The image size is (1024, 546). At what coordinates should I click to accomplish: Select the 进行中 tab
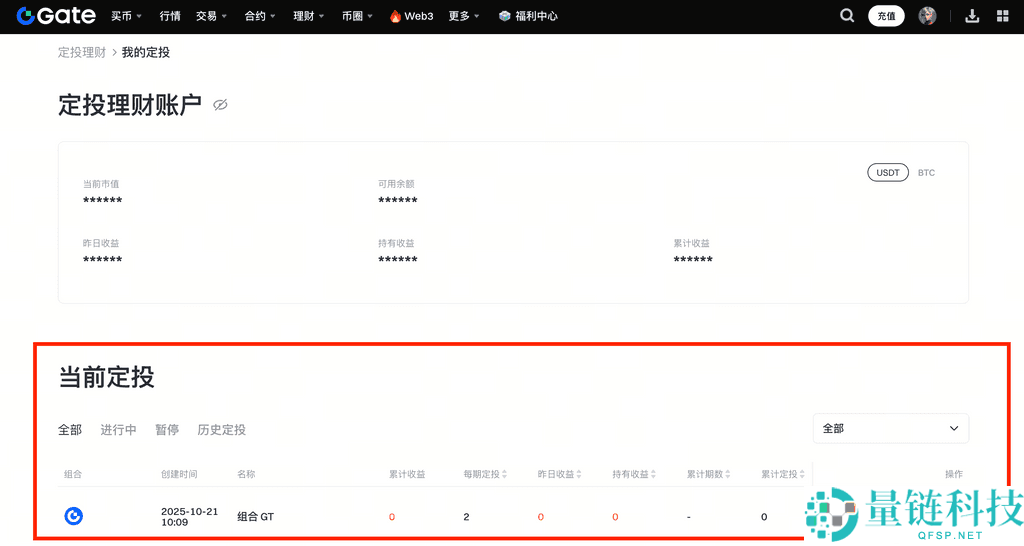pyautogui.click(x=118, y=430)
